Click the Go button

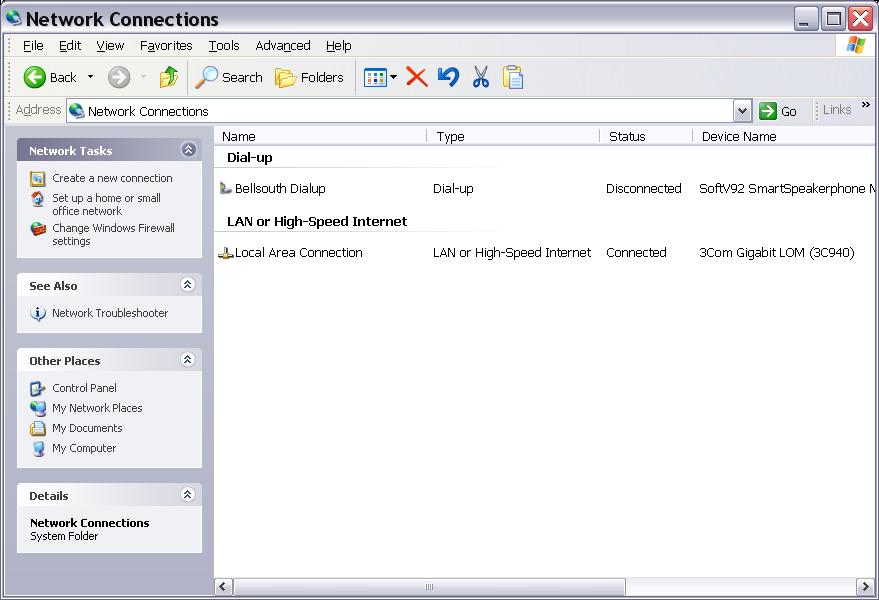(x=779, y=111)
